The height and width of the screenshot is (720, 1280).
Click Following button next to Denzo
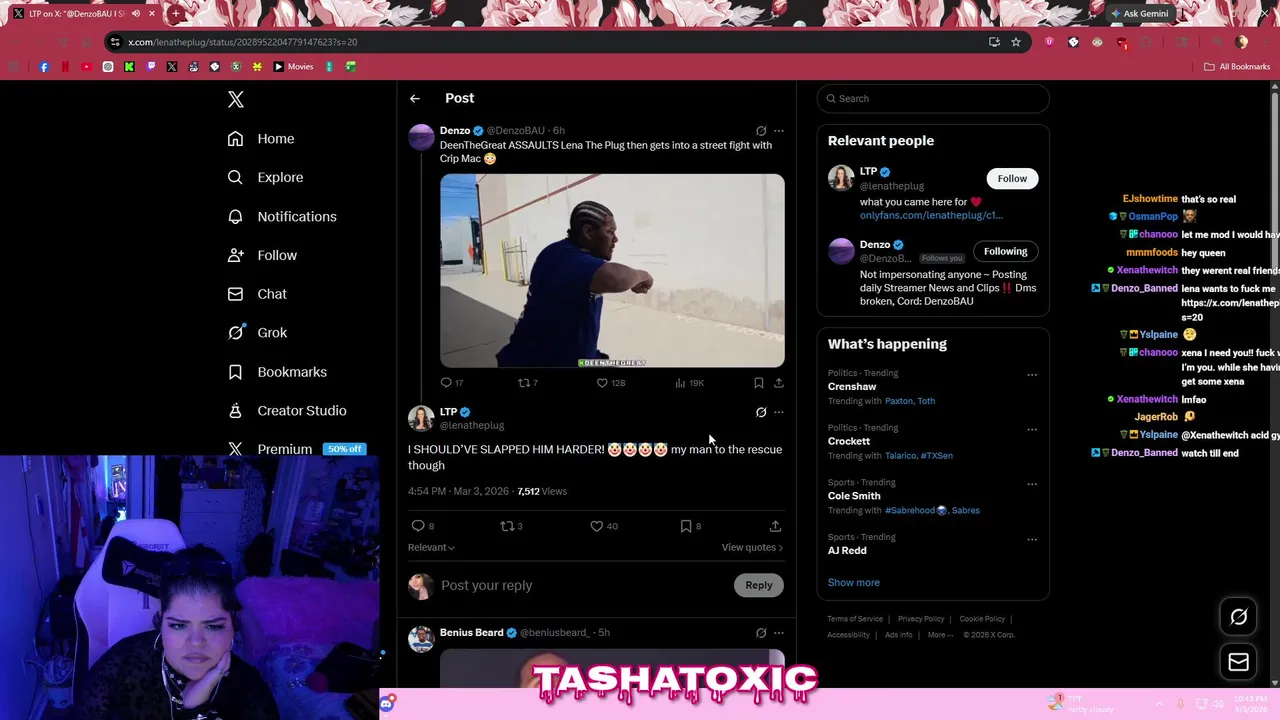coord(1006,251)
